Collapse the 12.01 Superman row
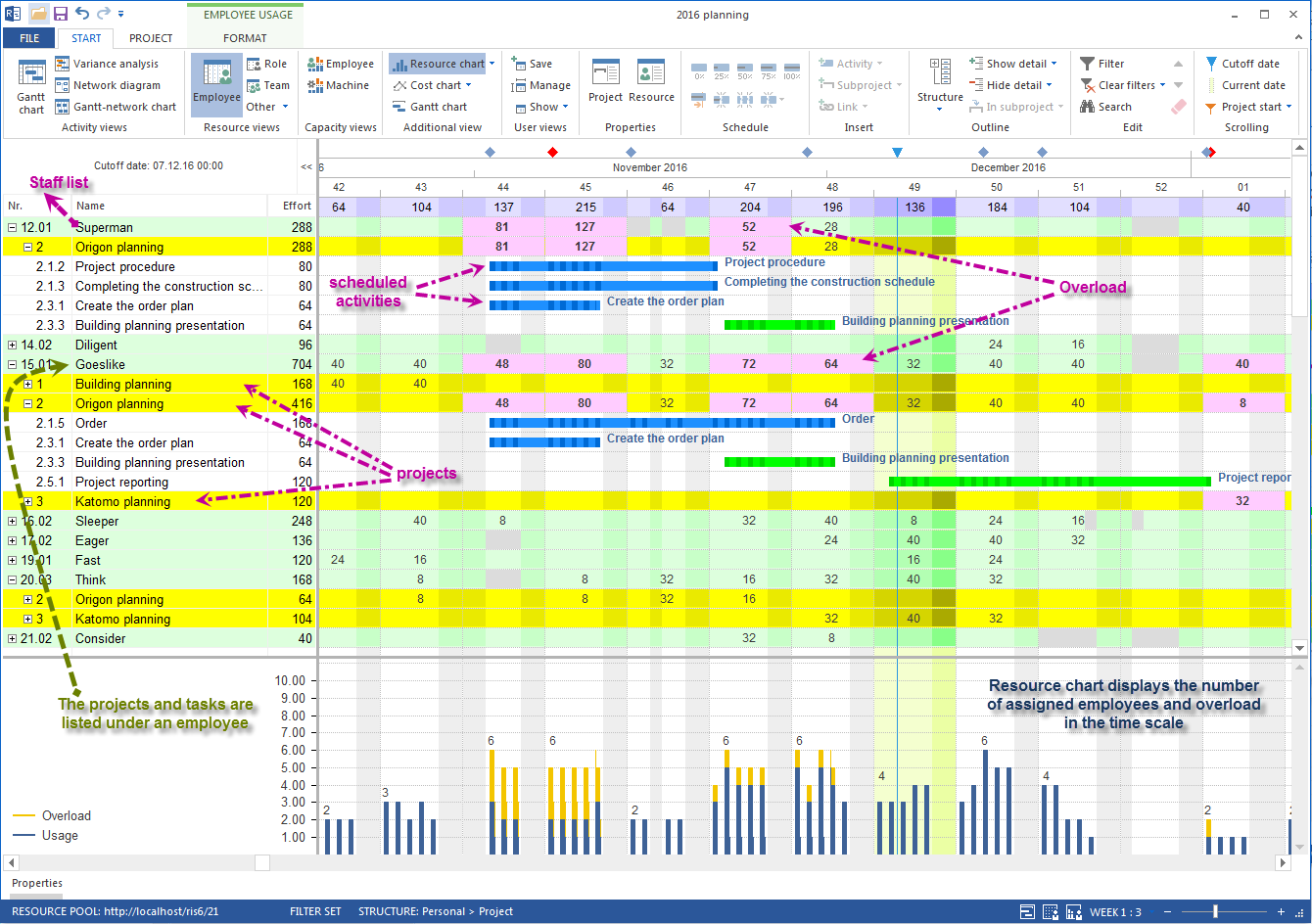This screenshot has width=1312, height=924. tap(13, 227)
